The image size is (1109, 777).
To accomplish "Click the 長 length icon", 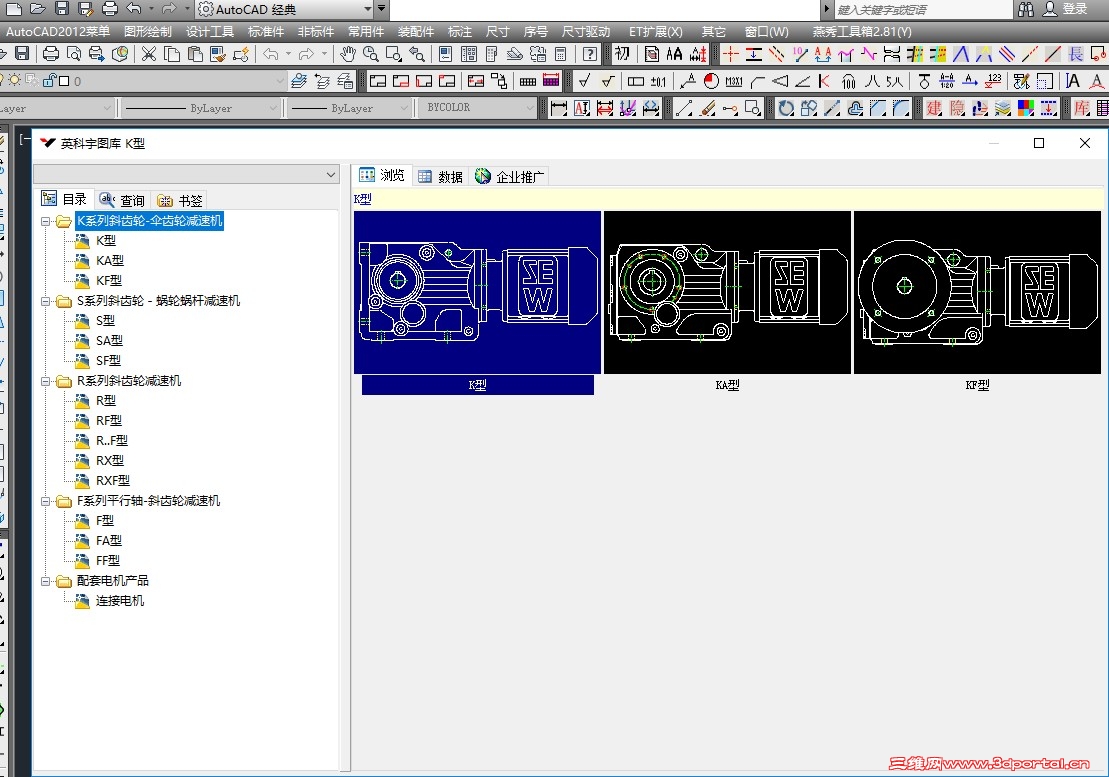I will [1076, 54].
